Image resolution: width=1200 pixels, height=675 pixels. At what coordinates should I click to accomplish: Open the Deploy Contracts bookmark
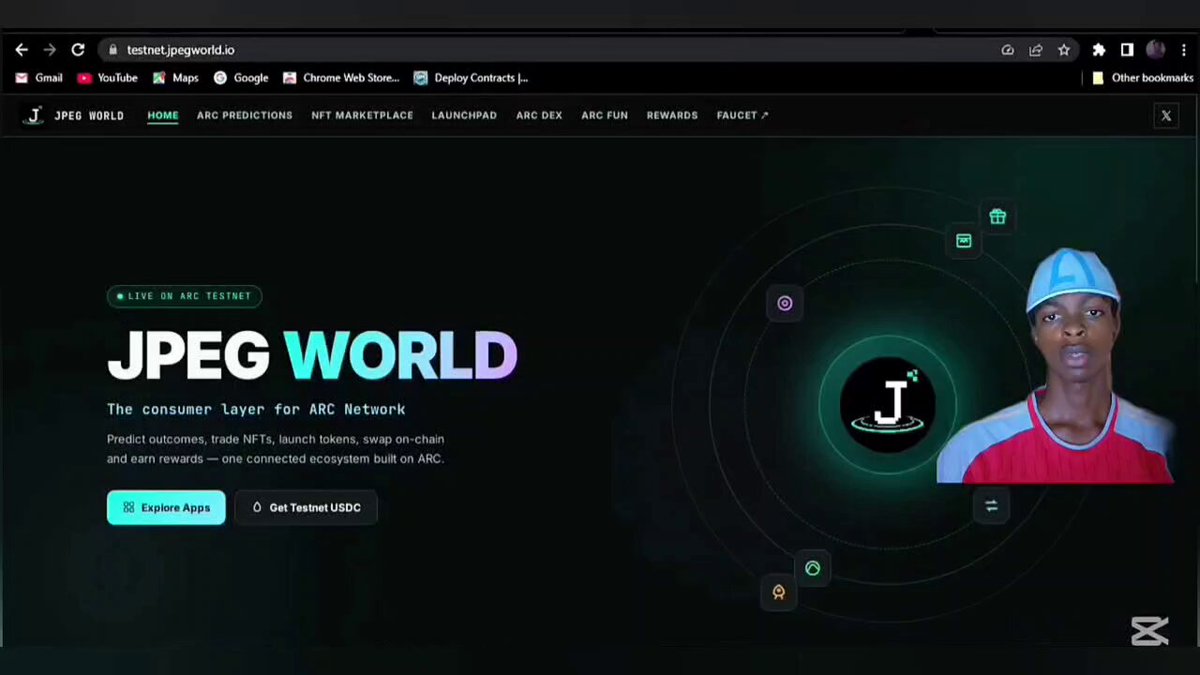pyautogui.click(x=471, y=78)
